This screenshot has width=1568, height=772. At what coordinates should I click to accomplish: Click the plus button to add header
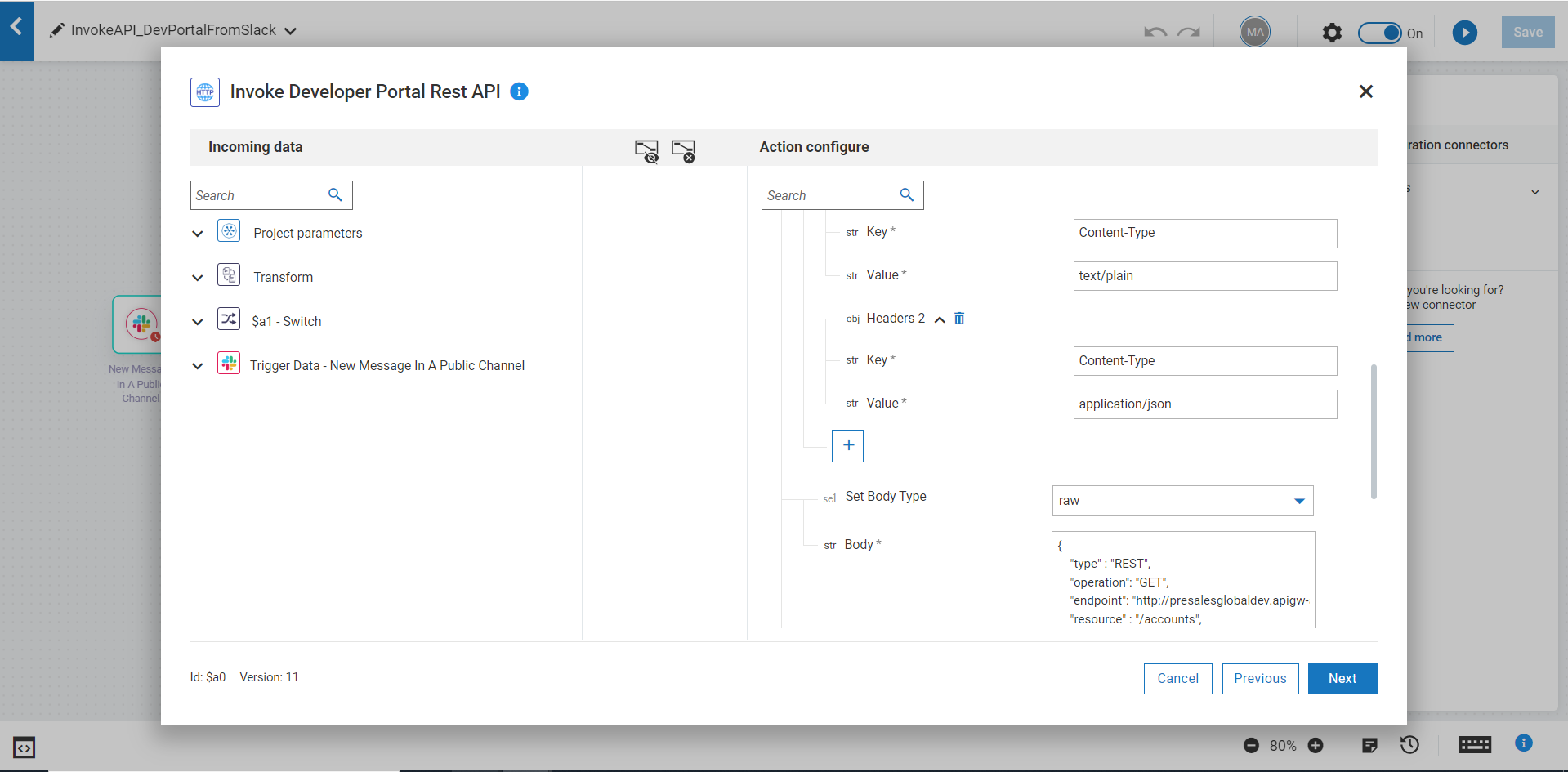[847, 445]
